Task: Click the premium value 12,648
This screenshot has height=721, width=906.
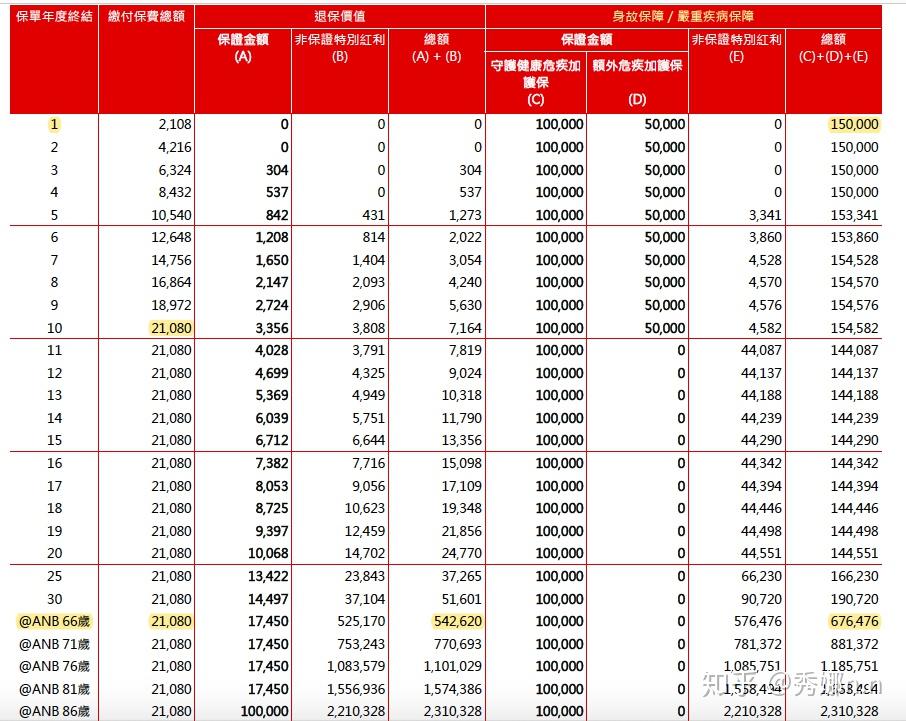Action: (171, 237)
